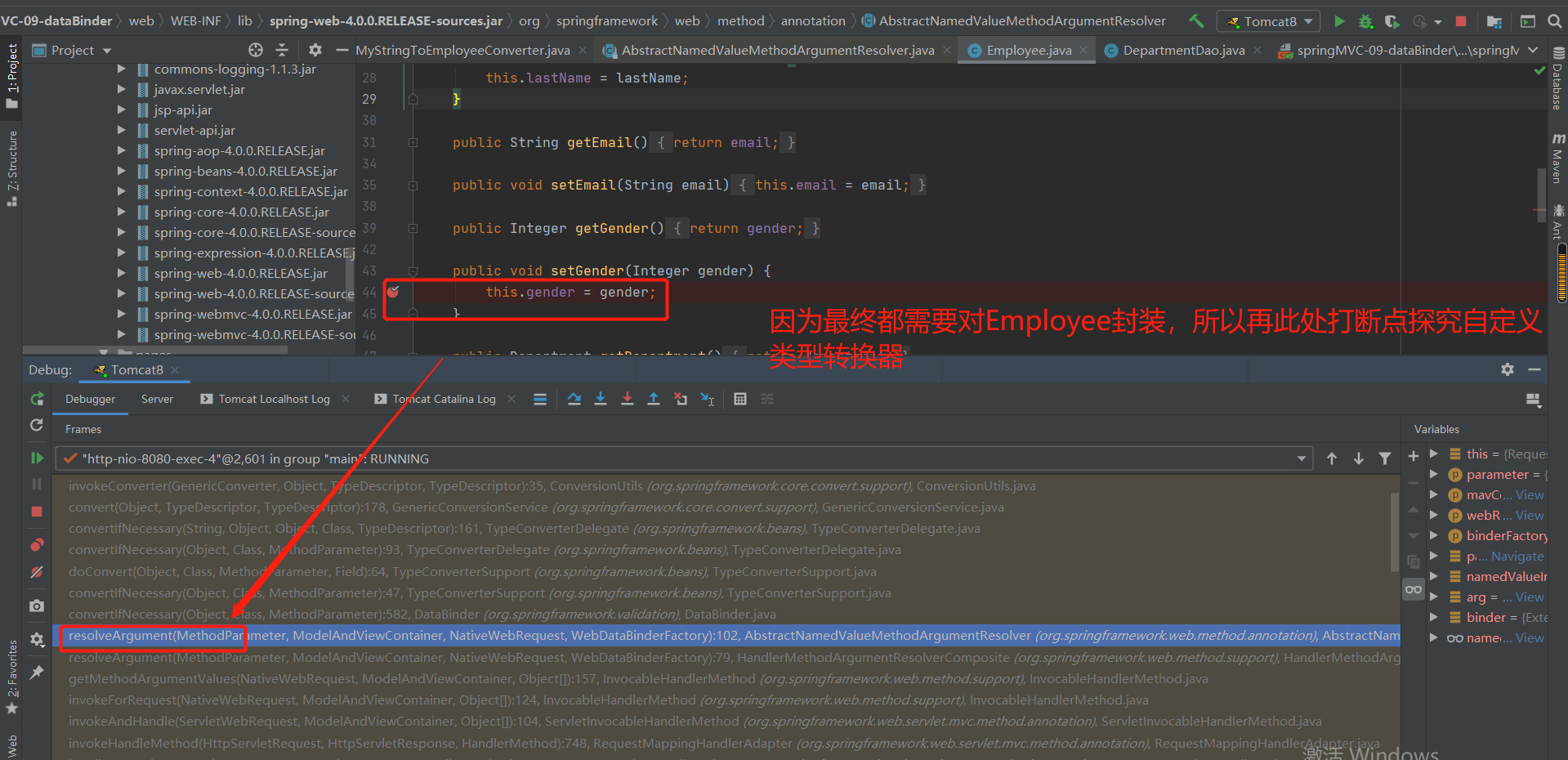The height and width of the screenshot is (760, 1568).
Task: Click previous frame up arrow in Frames
Action: tap(1332, 458)
